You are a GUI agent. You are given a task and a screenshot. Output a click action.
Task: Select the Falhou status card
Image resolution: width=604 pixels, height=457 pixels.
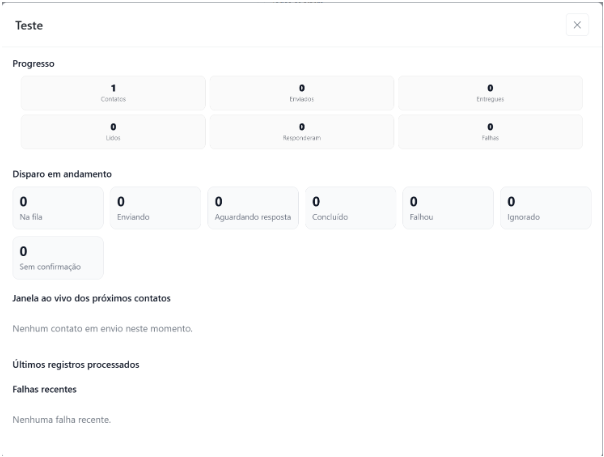point(448,208)
